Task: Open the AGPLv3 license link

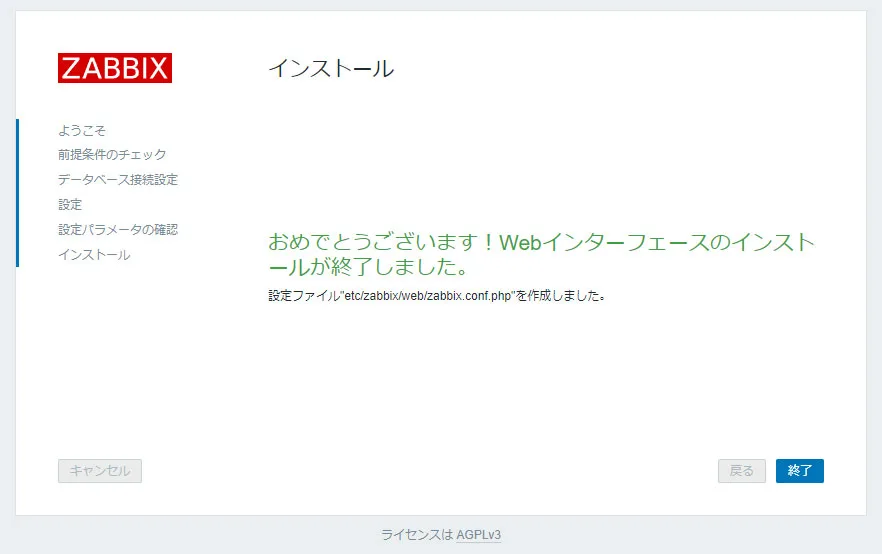Action: tap(478, 535)
